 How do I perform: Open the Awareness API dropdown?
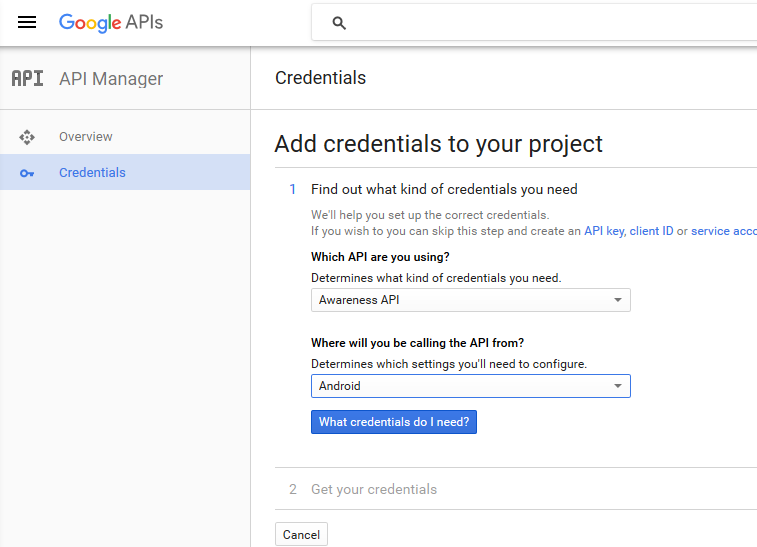(x=470, y=300)
